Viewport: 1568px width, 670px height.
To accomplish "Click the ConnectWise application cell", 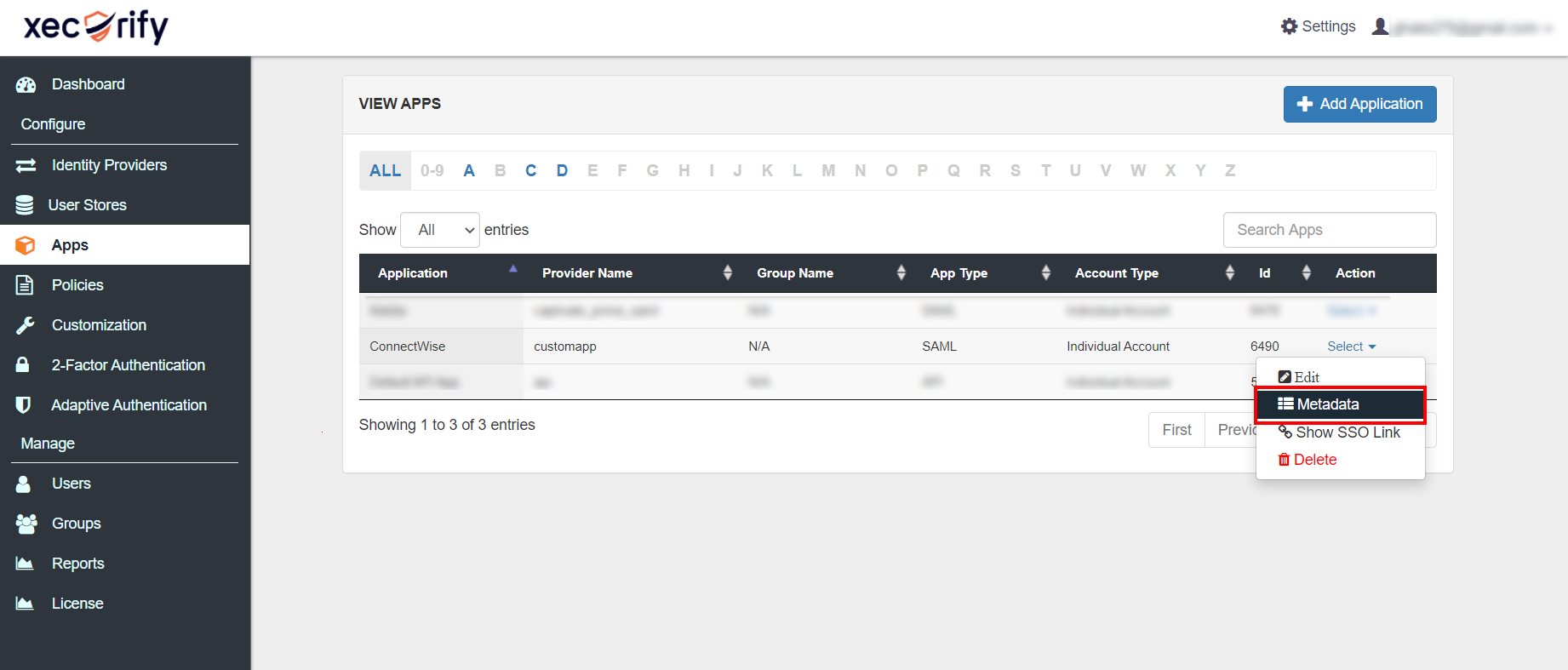I will coord(441,346).
